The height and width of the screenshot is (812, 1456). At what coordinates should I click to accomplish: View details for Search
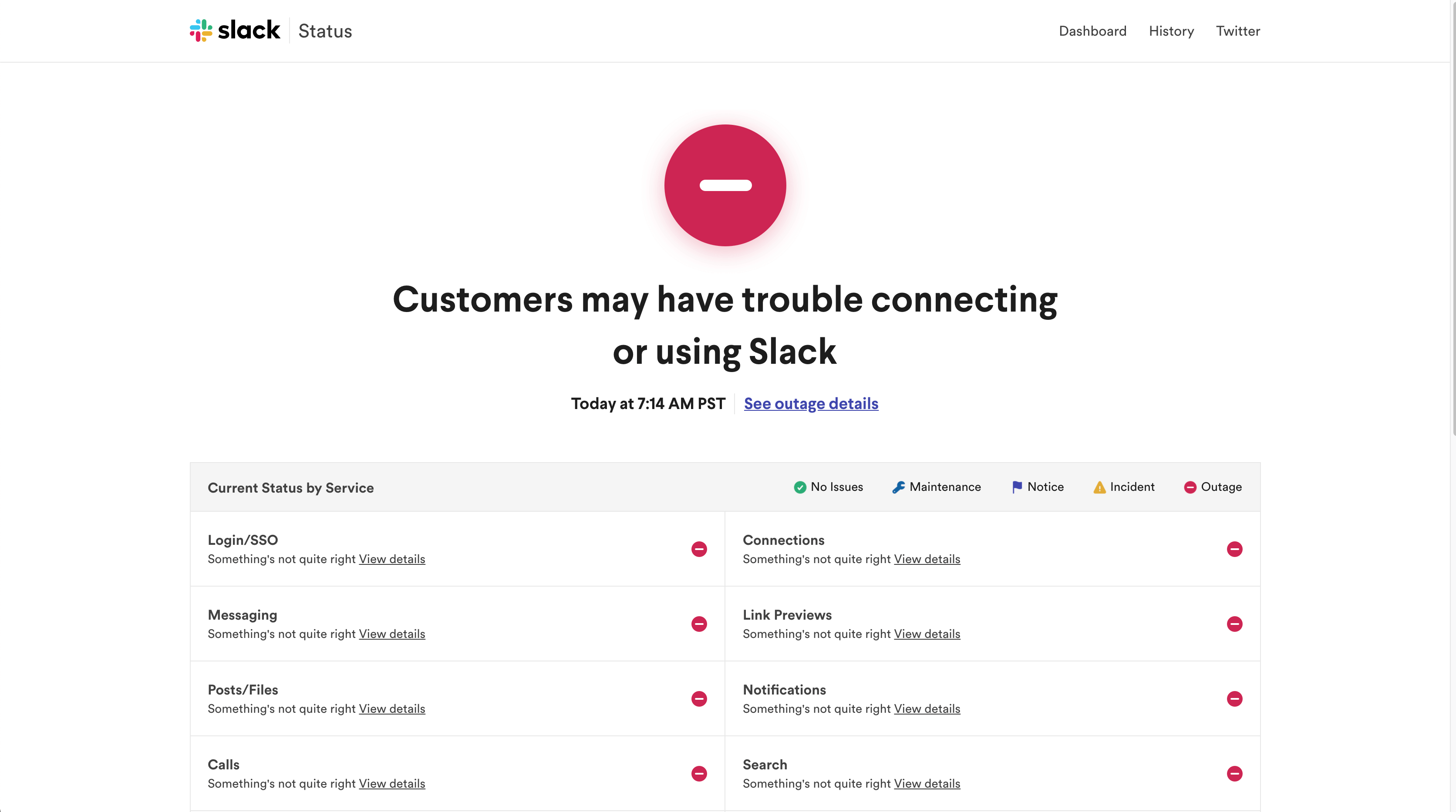927,784
